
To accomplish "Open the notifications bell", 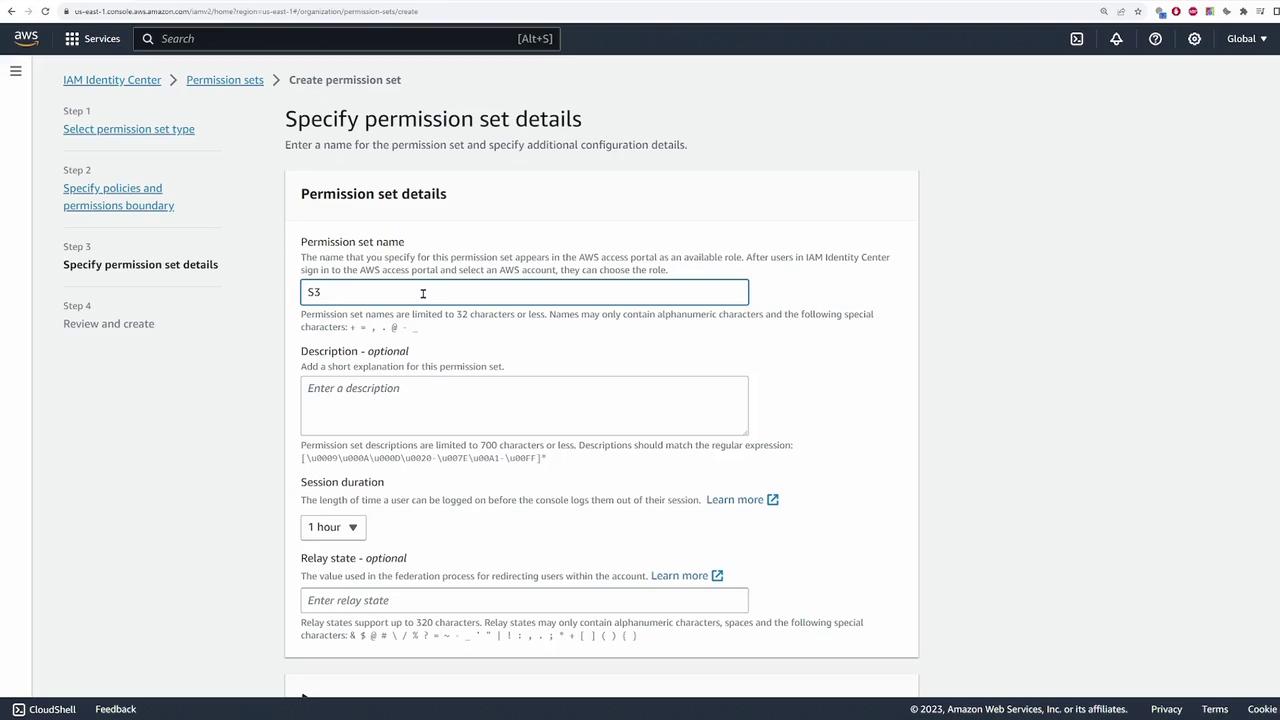I will [1116, 39].
